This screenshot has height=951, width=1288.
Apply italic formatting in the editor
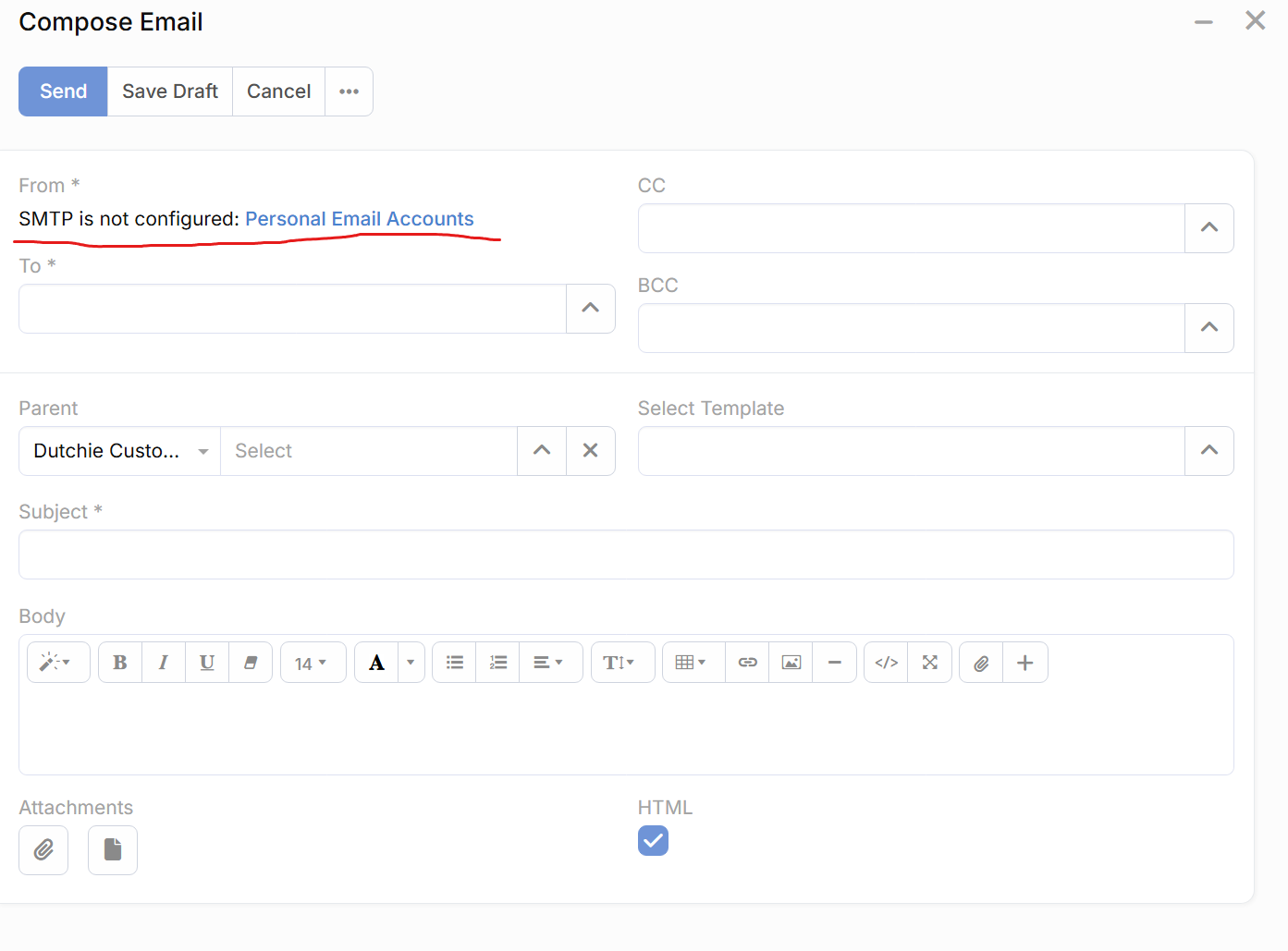pyautogui.click(x=164, y=663)
